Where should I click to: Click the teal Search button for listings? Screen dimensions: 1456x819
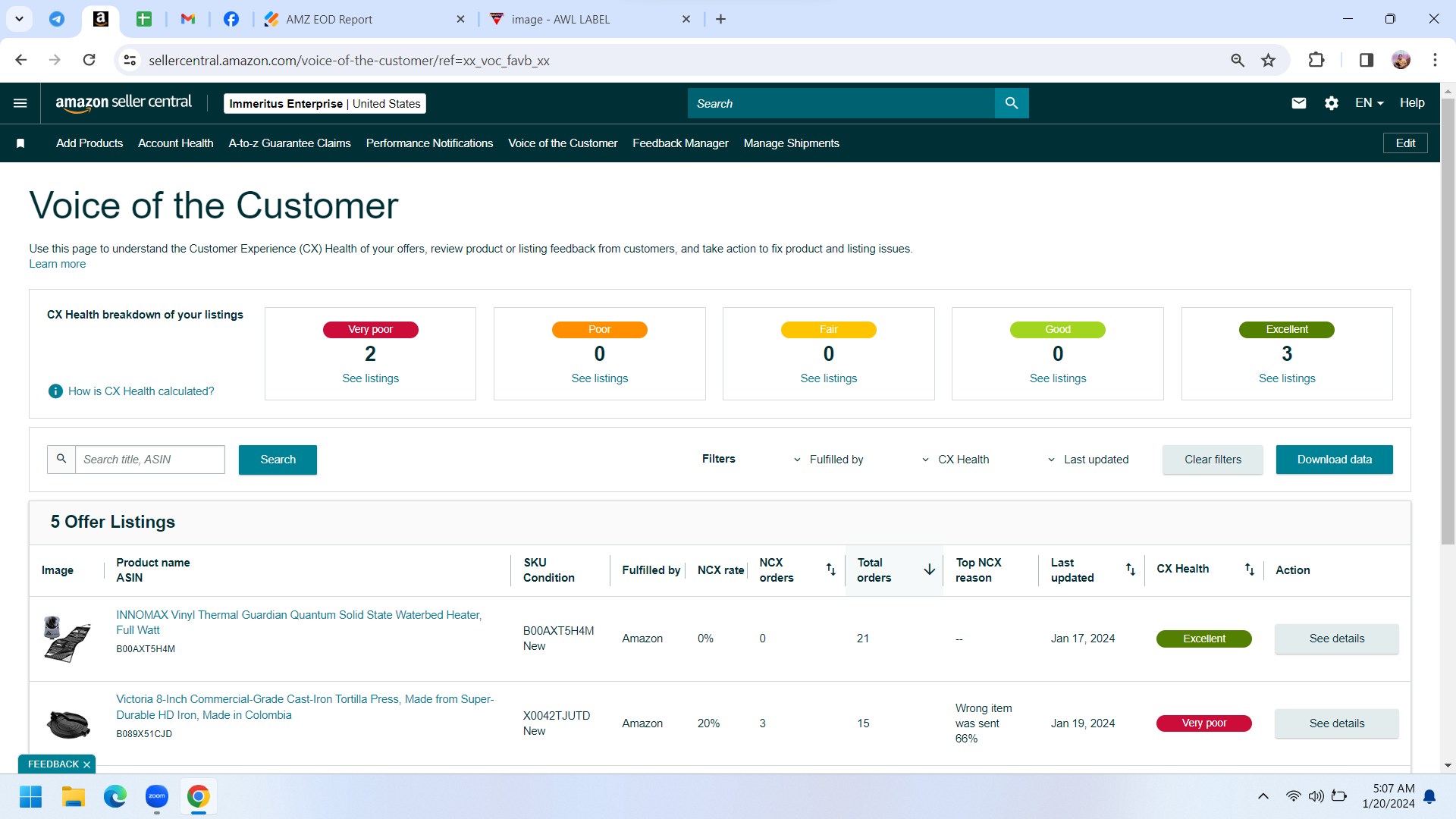click(278, 460)
